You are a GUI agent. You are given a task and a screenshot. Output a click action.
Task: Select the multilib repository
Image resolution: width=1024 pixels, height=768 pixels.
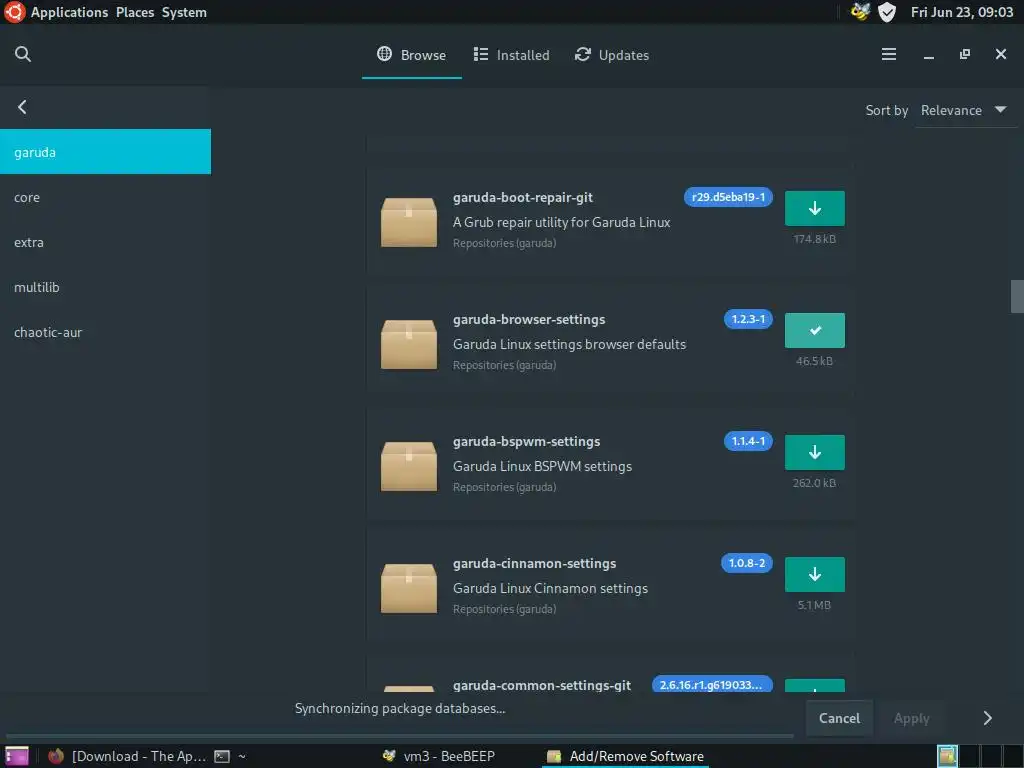coord(105,287)
